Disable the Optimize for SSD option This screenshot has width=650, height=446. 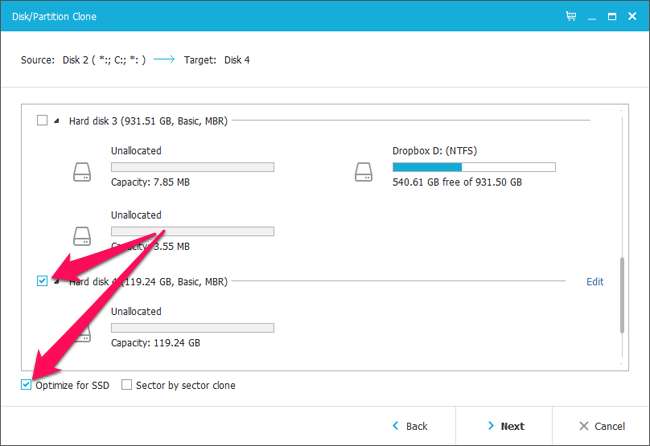click(26, 385)
